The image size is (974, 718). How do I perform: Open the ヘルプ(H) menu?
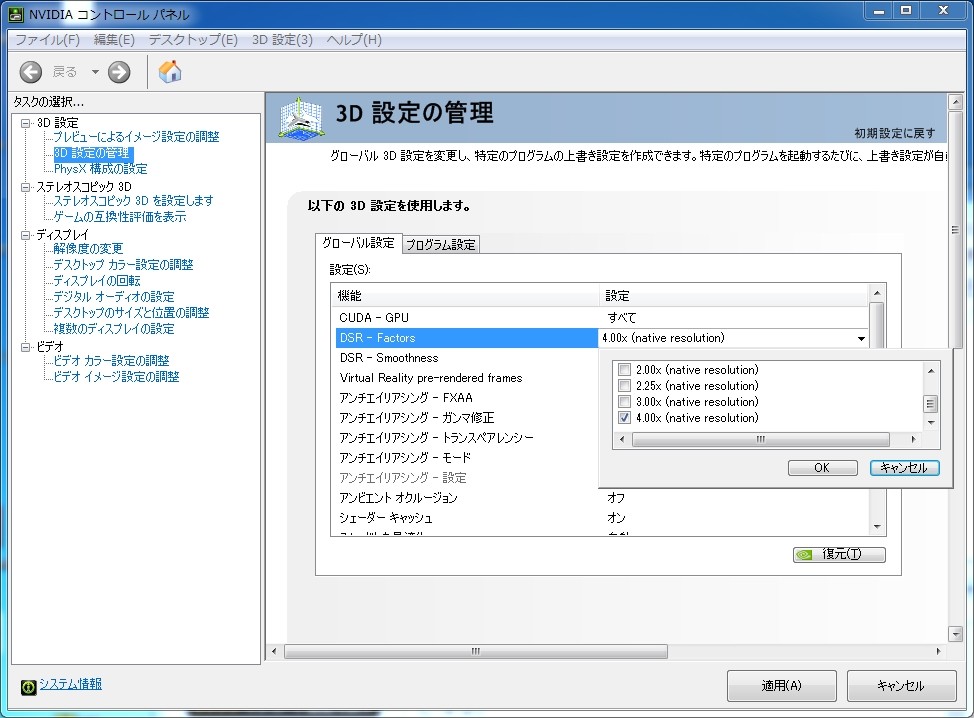point(354,40)
